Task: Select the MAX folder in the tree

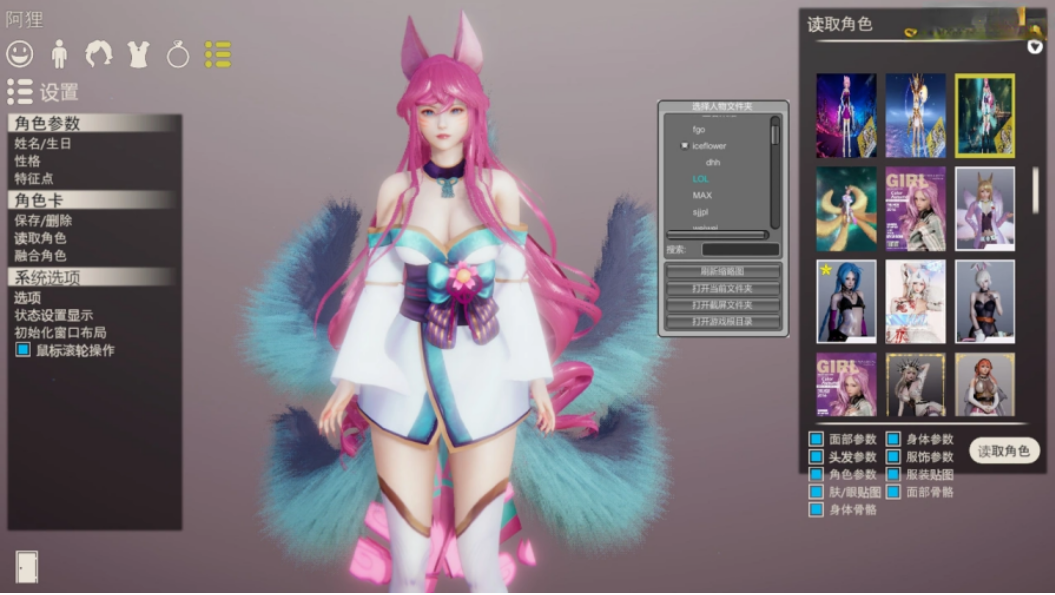Action: coord(702,196)
